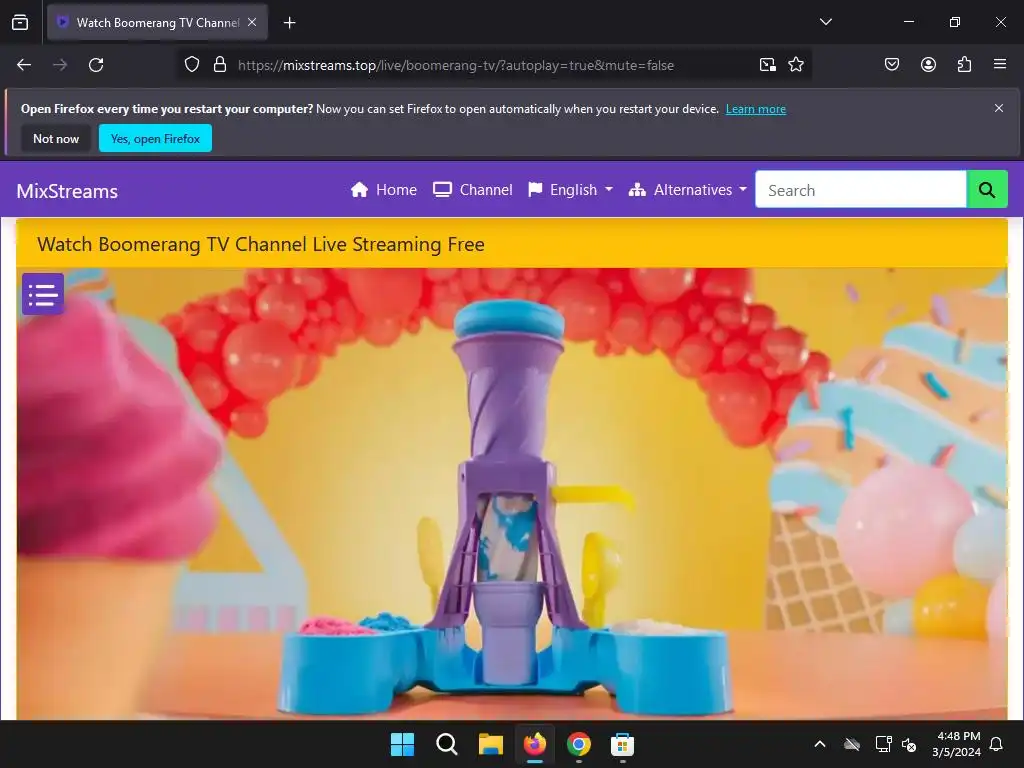Viewport: 1024px width, 768px height.
Task: Show hidden system tray icons
Action: click(x=820, y=744)
